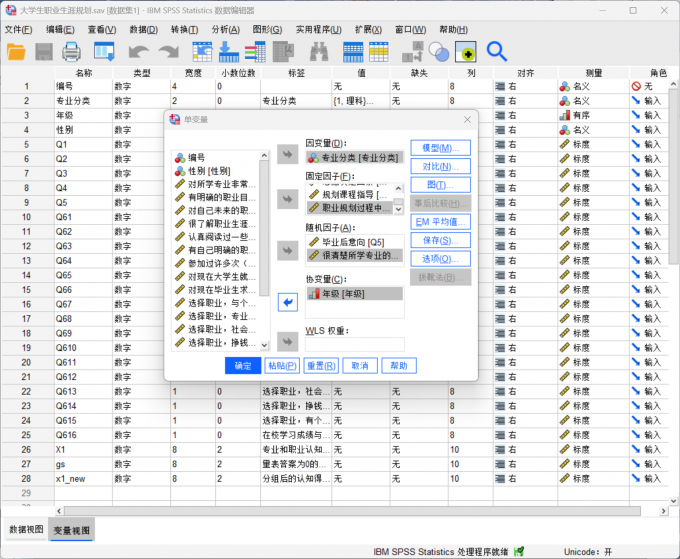Click the Open data file toolbar icon

click(x=17, y=51)
